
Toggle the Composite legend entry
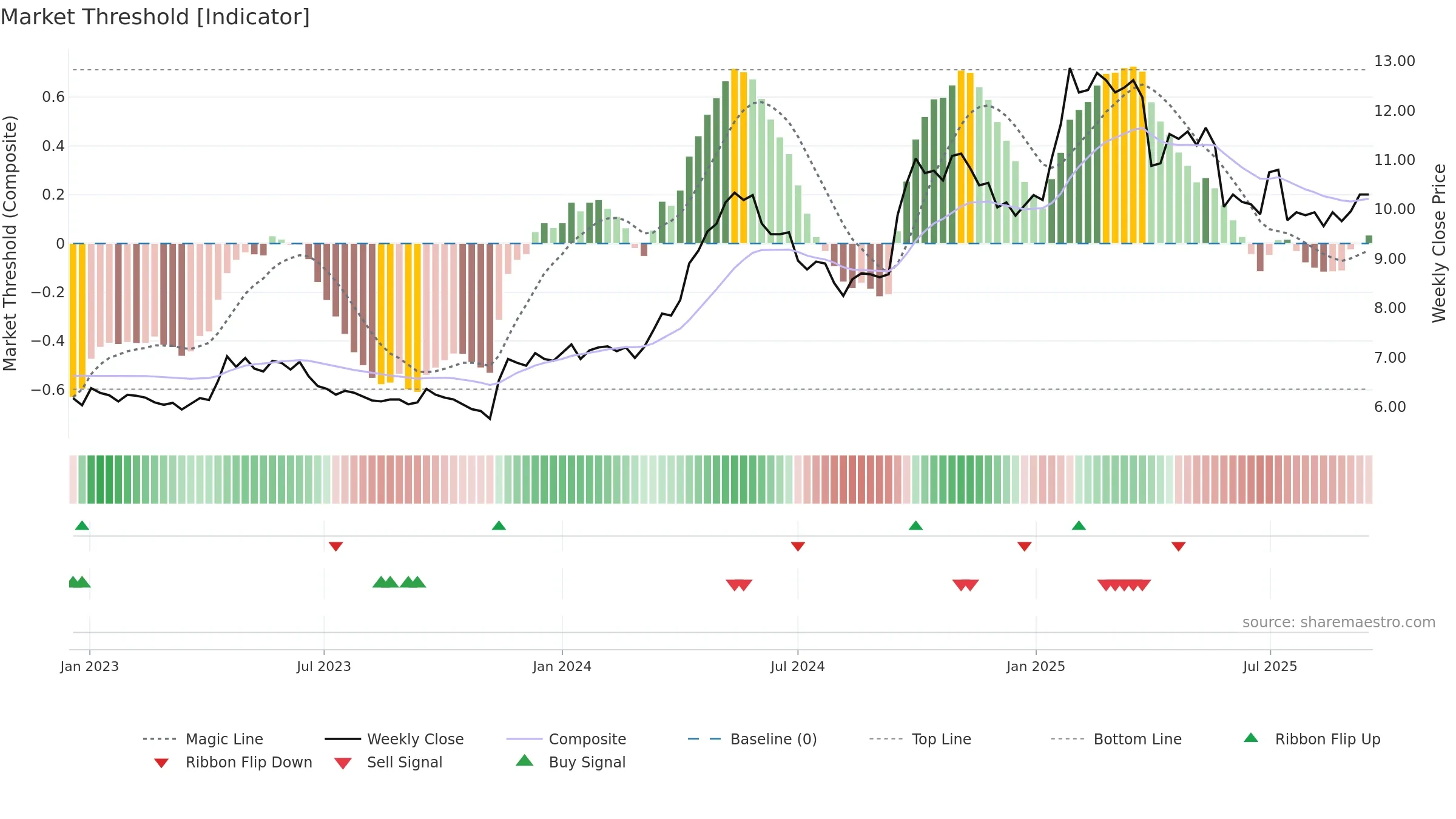(x=566, y=739)
